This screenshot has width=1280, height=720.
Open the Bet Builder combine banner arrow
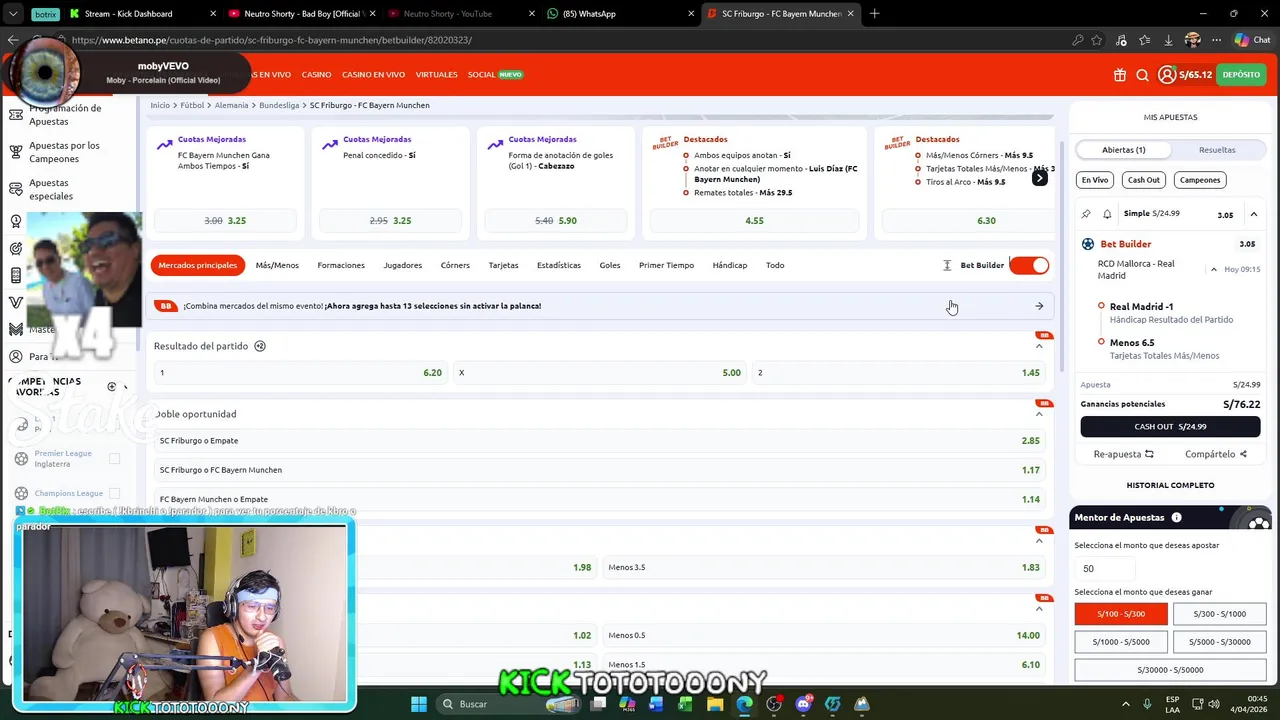(x=1039, y=306)
